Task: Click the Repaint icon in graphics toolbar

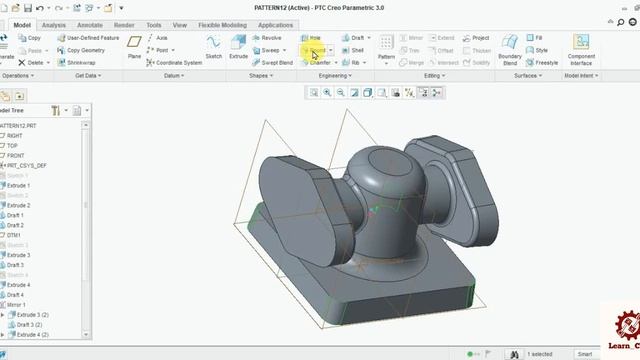Action: point(354,93)
